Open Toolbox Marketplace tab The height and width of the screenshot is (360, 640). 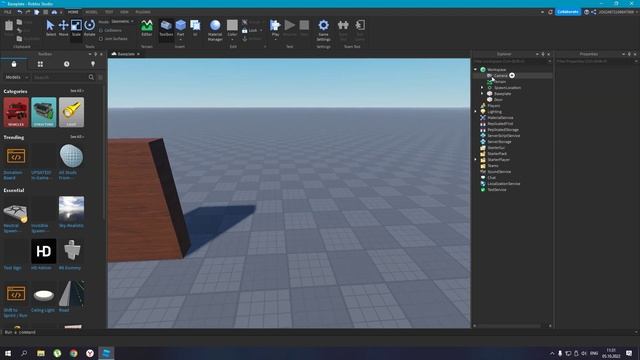(x=14, y=64)
